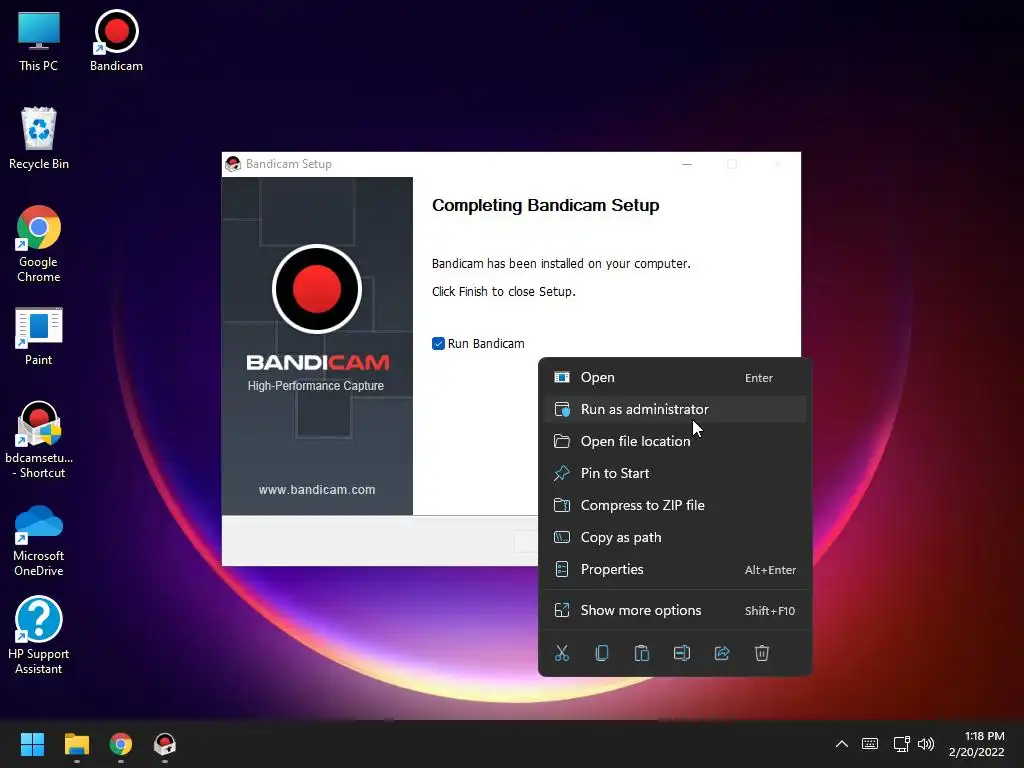Click the Rename icon in context menu

tap(682, 652)
